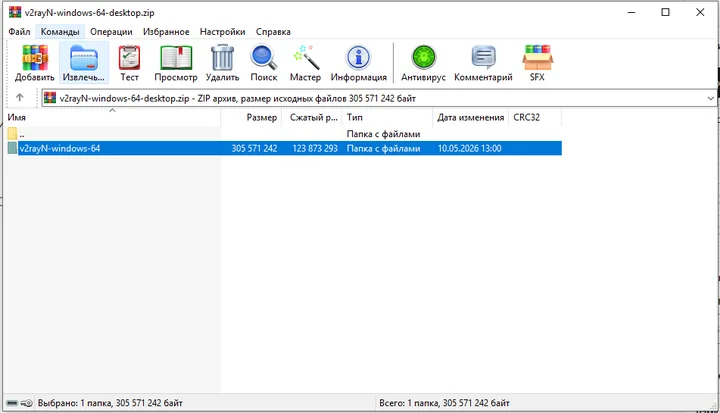Go up one level with arrow button
This screenshot has height=413, width=720.
[x=19, y=97]
